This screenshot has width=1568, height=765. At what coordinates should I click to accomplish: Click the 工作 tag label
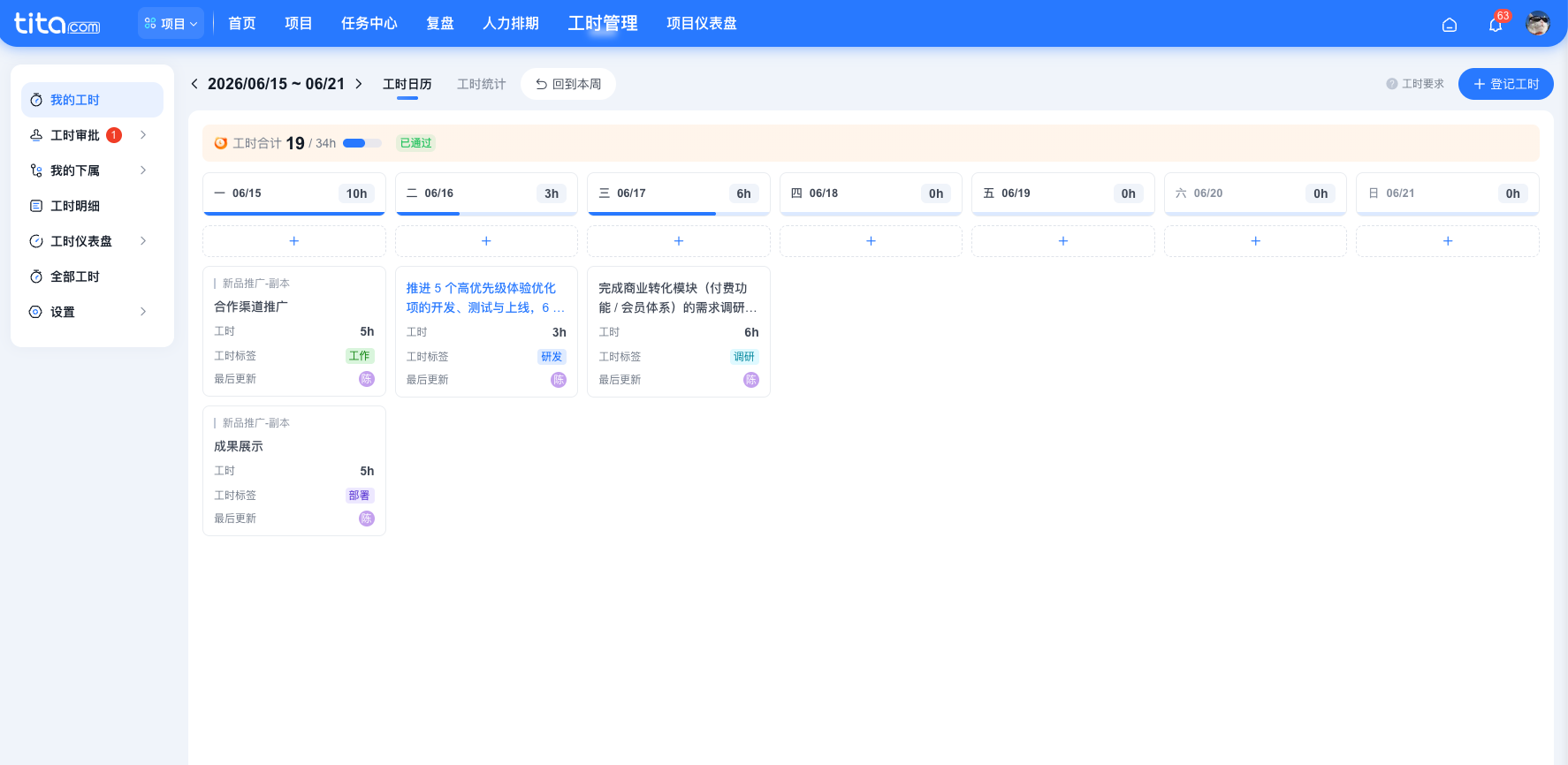click(360, 356)
